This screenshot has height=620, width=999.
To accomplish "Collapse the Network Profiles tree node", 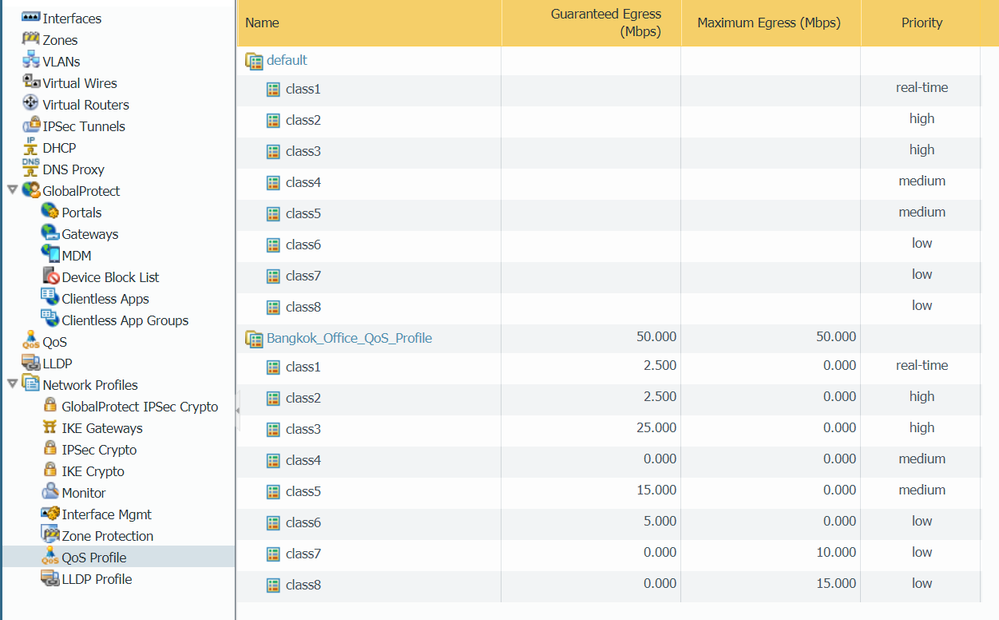I will (12, 384).
